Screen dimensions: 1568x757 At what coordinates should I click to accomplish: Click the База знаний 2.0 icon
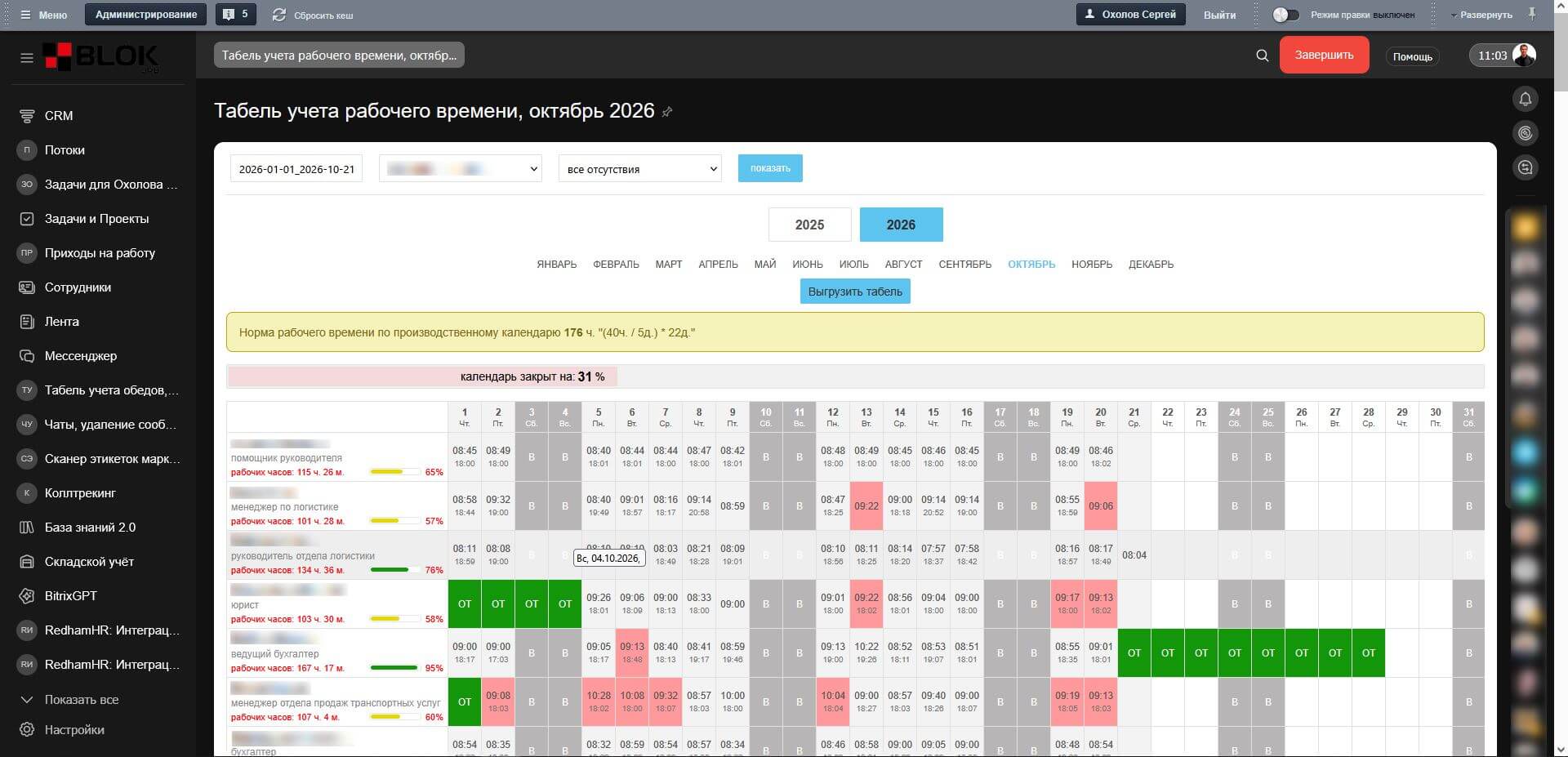point(27,528)
